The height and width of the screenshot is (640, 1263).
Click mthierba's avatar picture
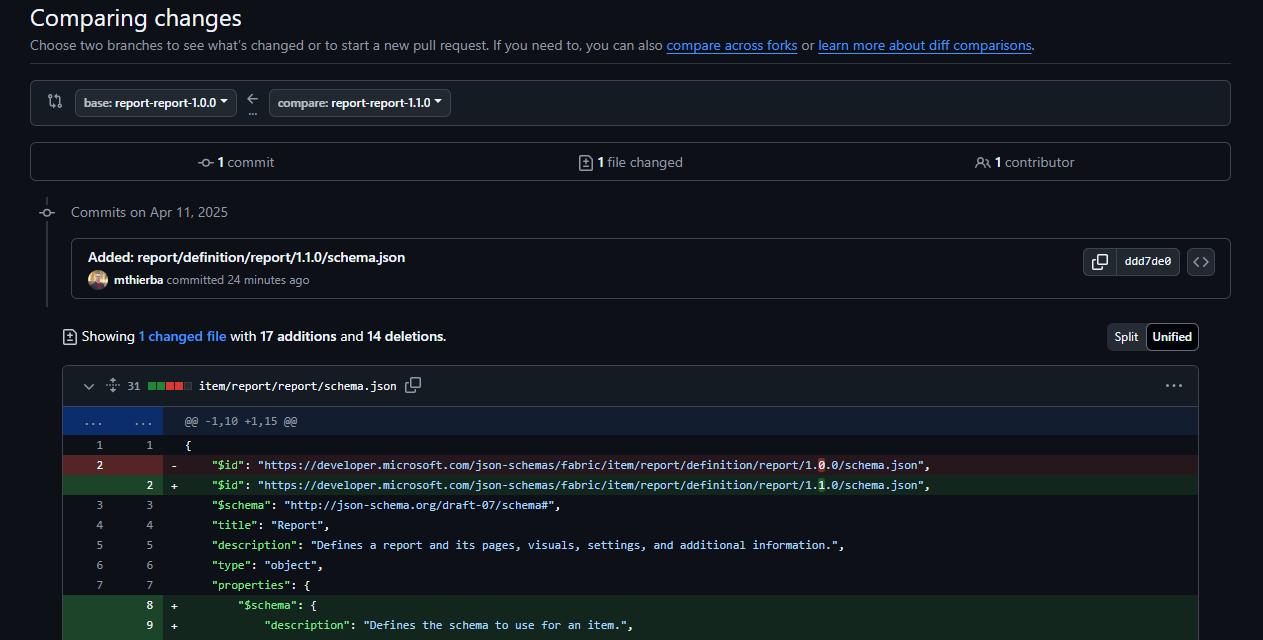(x=97, y=279)
